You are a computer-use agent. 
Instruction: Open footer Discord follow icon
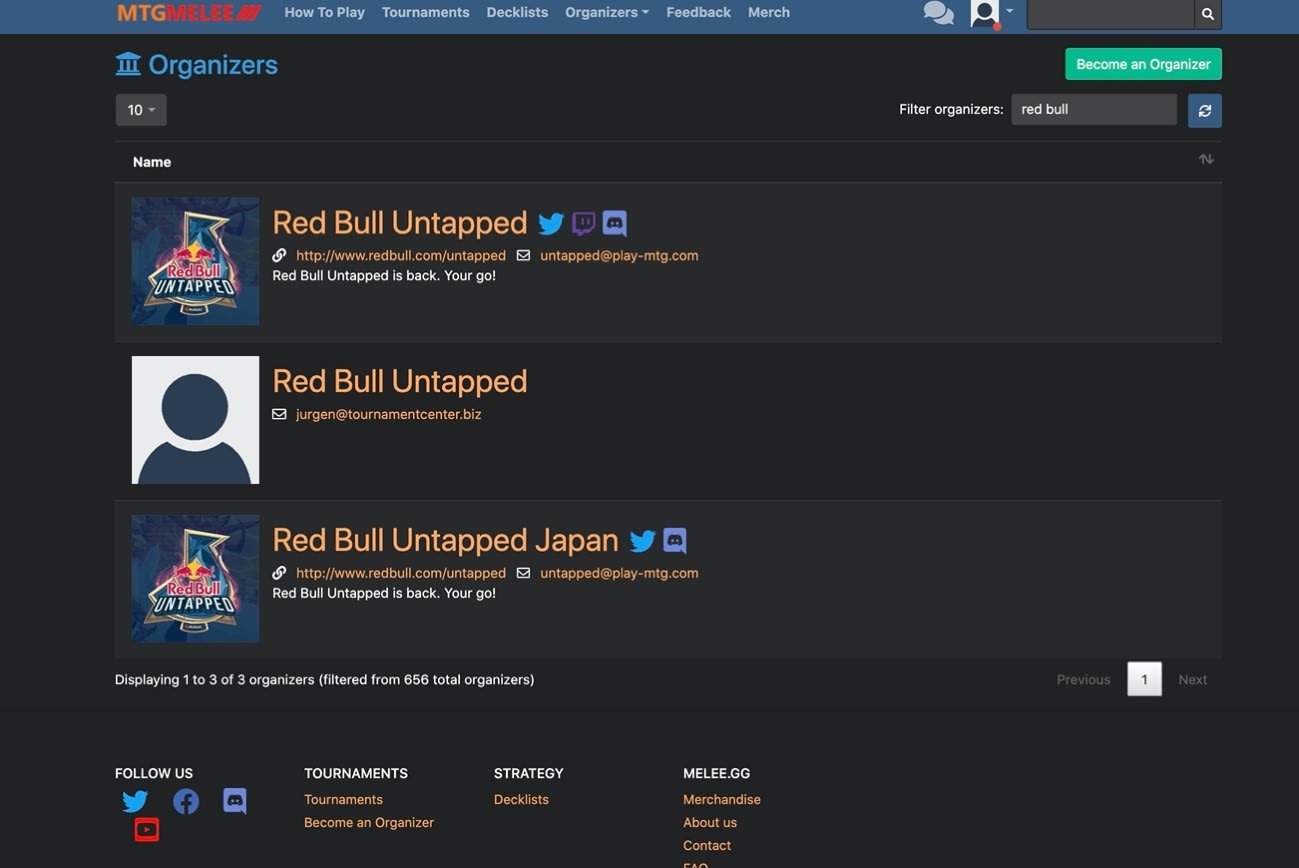pyautogui.click(x=235, y=801)
